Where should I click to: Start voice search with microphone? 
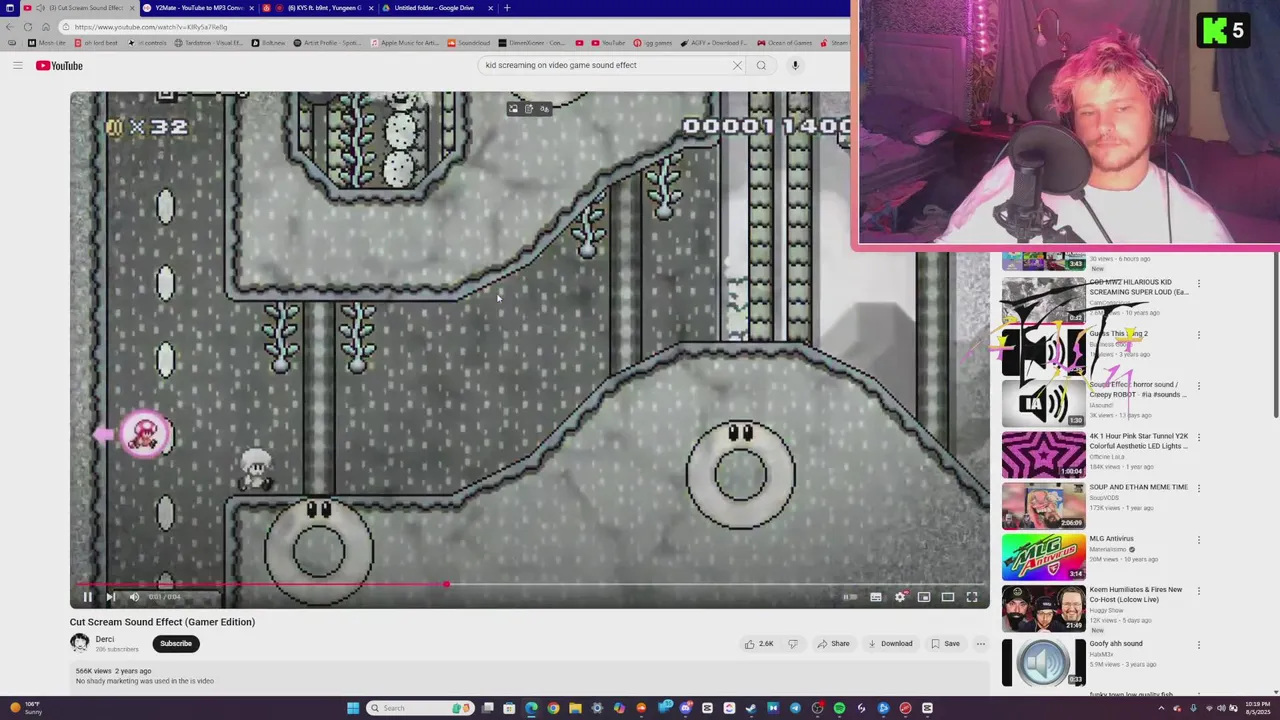click(795, 65)
